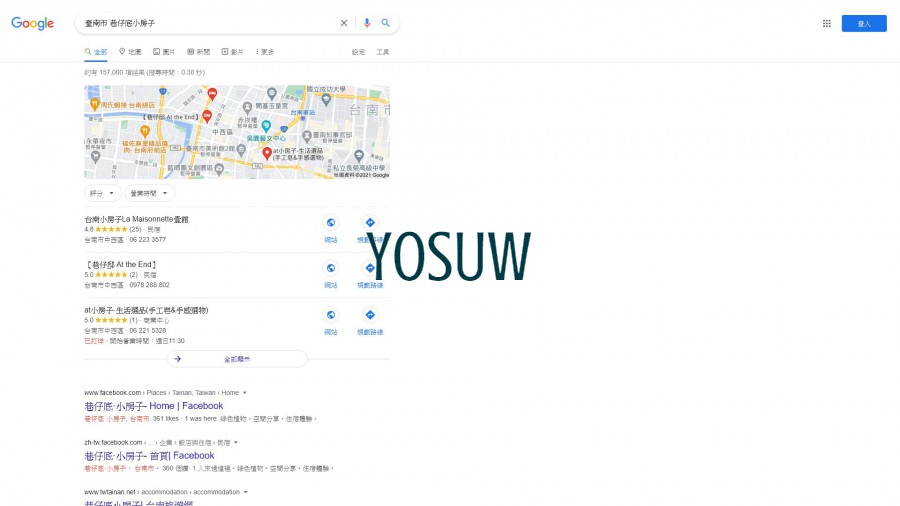
Task: Click directions icon for at小房子-生活選品
Action: coord(370,315)
